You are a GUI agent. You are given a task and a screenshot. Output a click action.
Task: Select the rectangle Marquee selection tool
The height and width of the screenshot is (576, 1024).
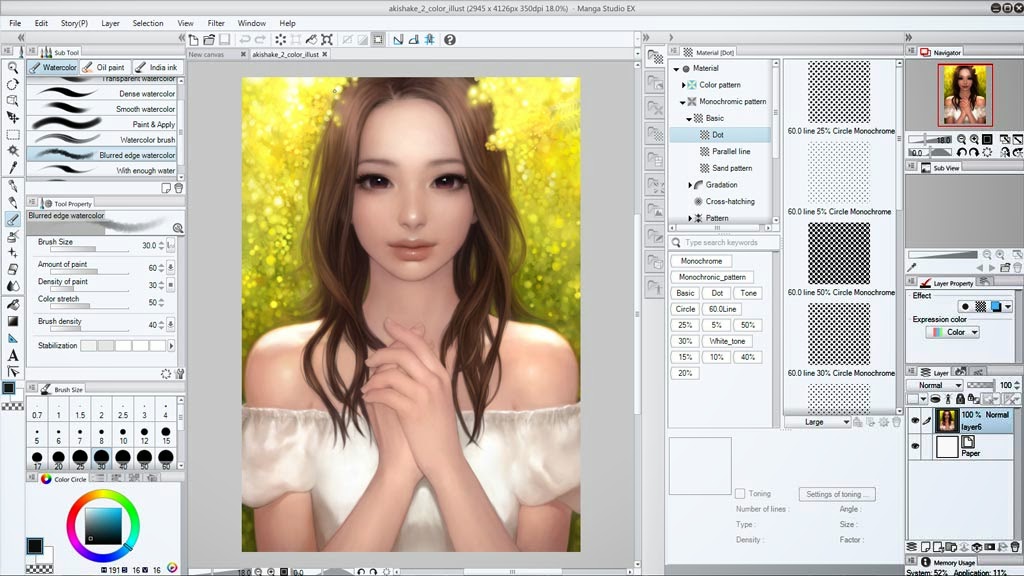12,135
